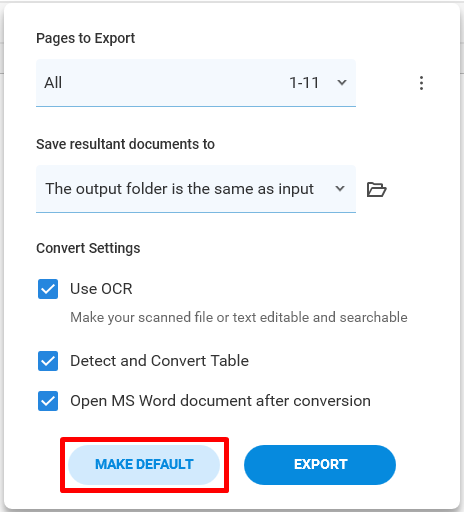This screenshot has width=464, height=512.
Task: Click the 'Save resultant documents to' heading
Action: [125, 144]
